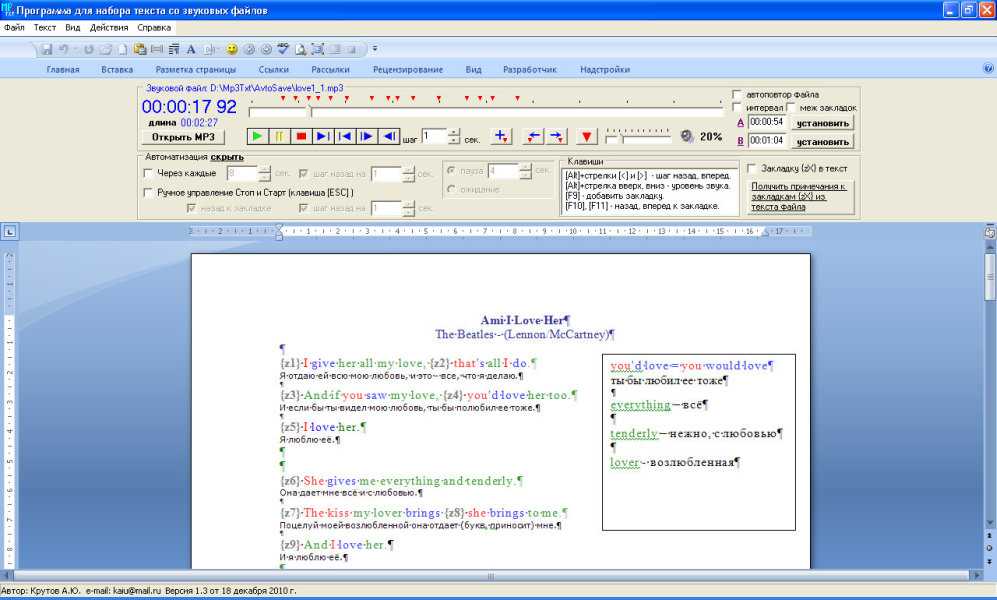Viewport: 997px width, 600px height.
Task: Open the Текст menu
Action: point(45,27)
